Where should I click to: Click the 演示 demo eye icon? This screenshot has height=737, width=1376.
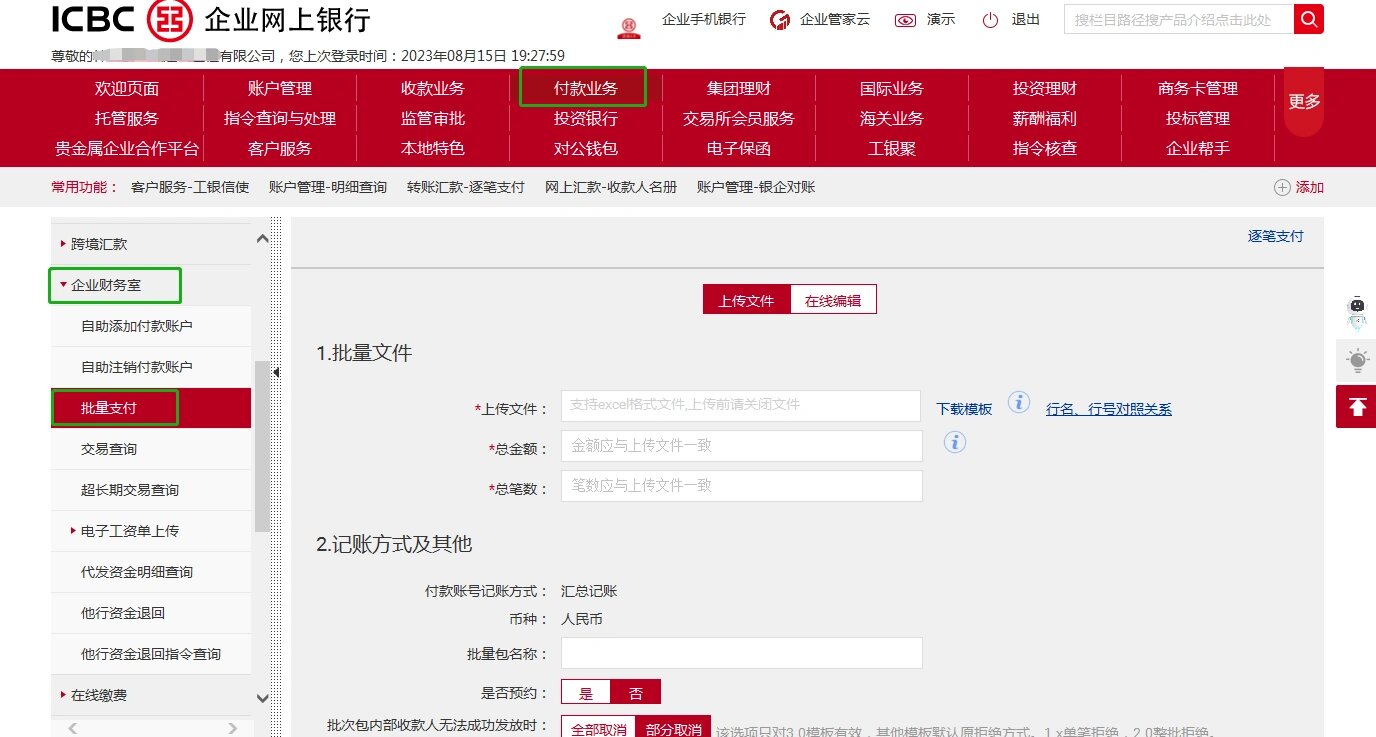click(x=906, y=20)
